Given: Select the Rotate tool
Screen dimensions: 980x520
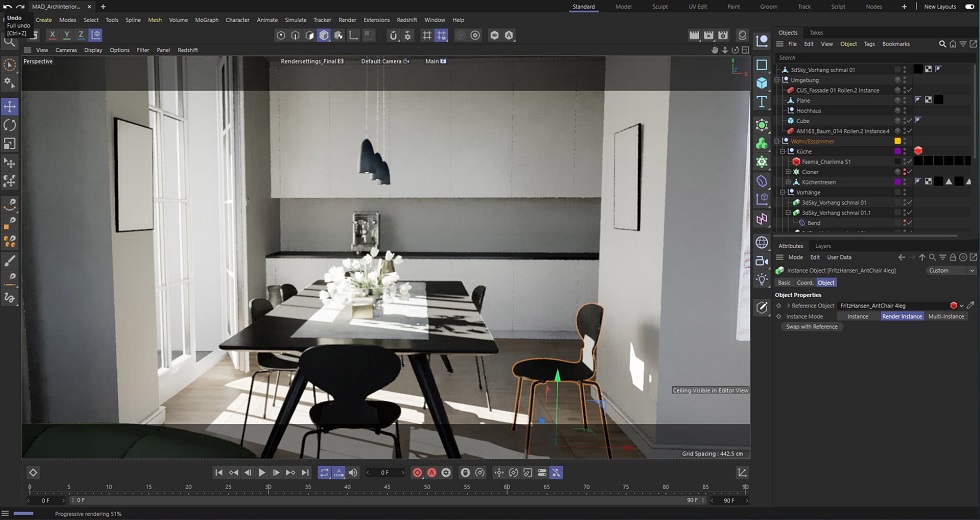Looking at the screenshot, I should [10, 125].
